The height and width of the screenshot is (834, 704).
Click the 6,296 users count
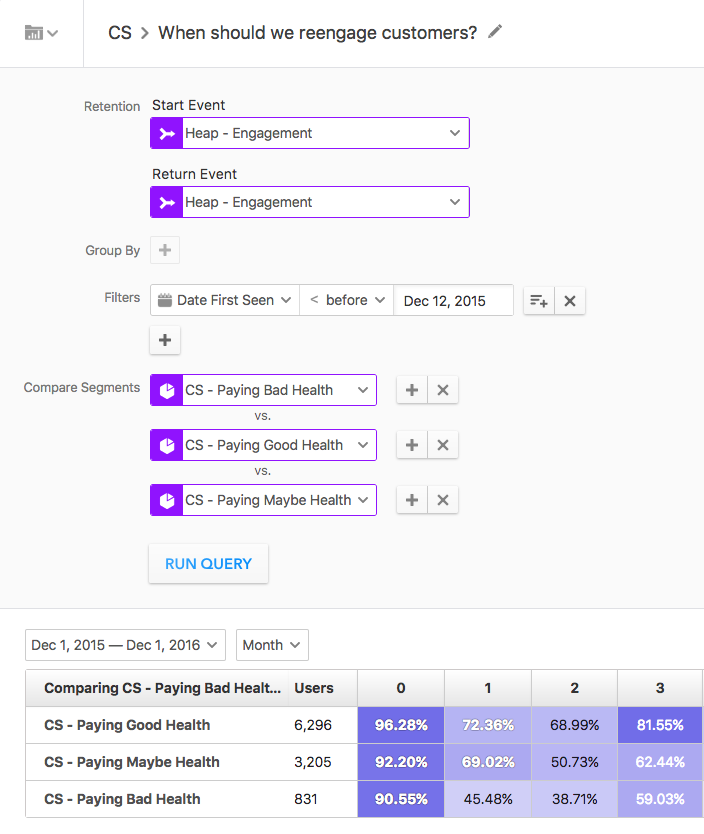(x=313, y=725)
